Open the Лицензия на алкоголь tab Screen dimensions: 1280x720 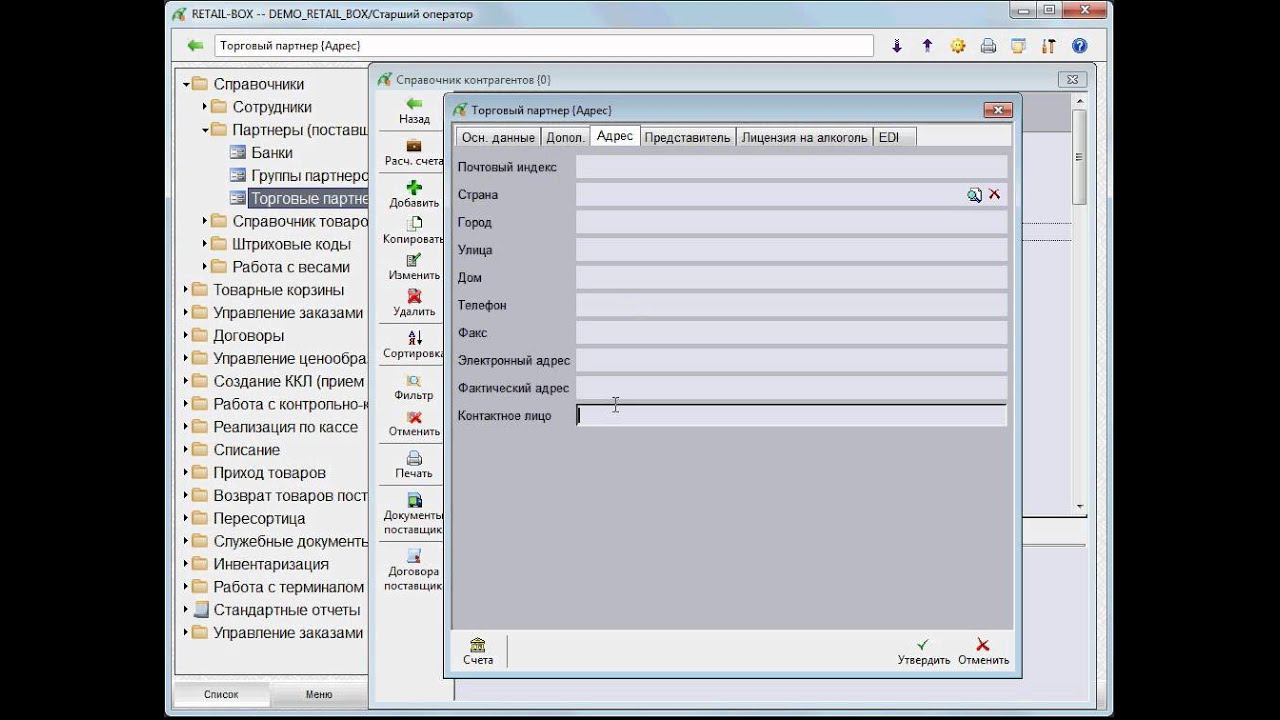point(804,137)
